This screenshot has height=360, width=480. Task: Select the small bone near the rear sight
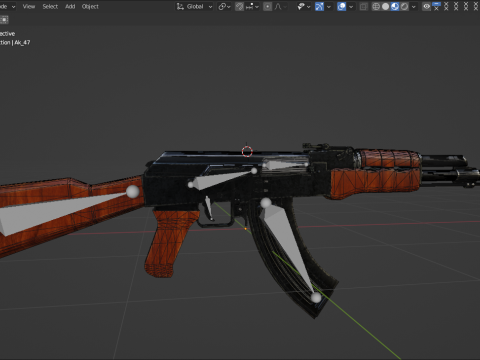pos(285,165)
